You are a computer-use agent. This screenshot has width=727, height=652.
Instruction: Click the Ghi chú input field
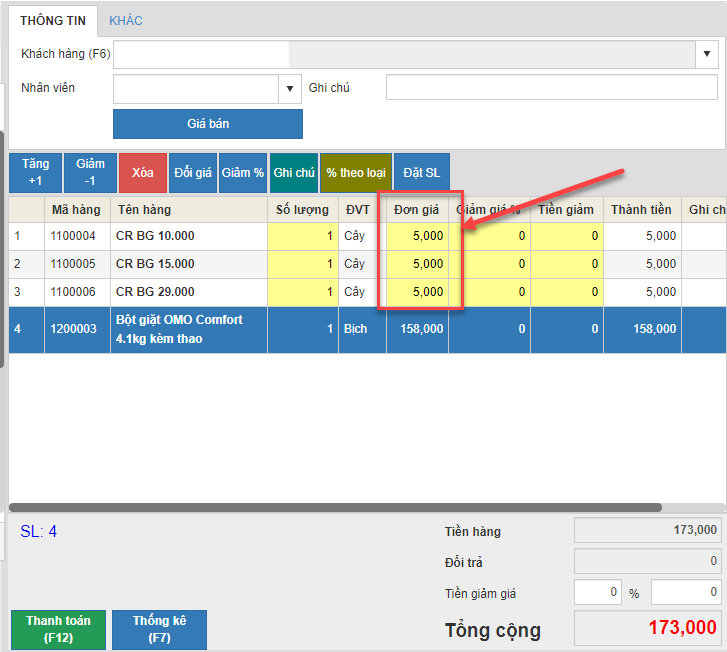click(x=551, y=89)
